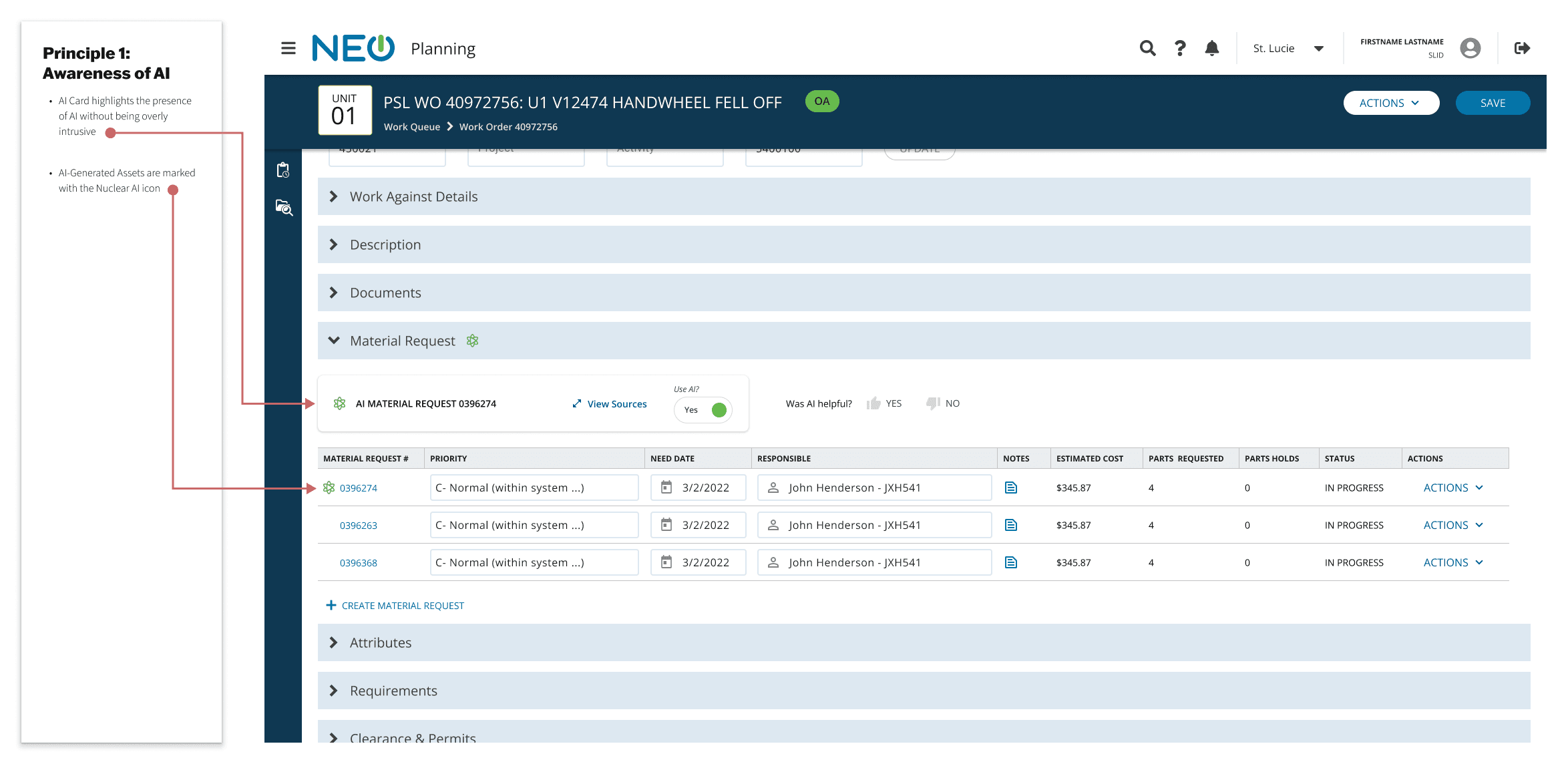Open the hamburger navigation menu
Image resolution: width=1568 pixels, height=764 pixels.
(288, 48)
